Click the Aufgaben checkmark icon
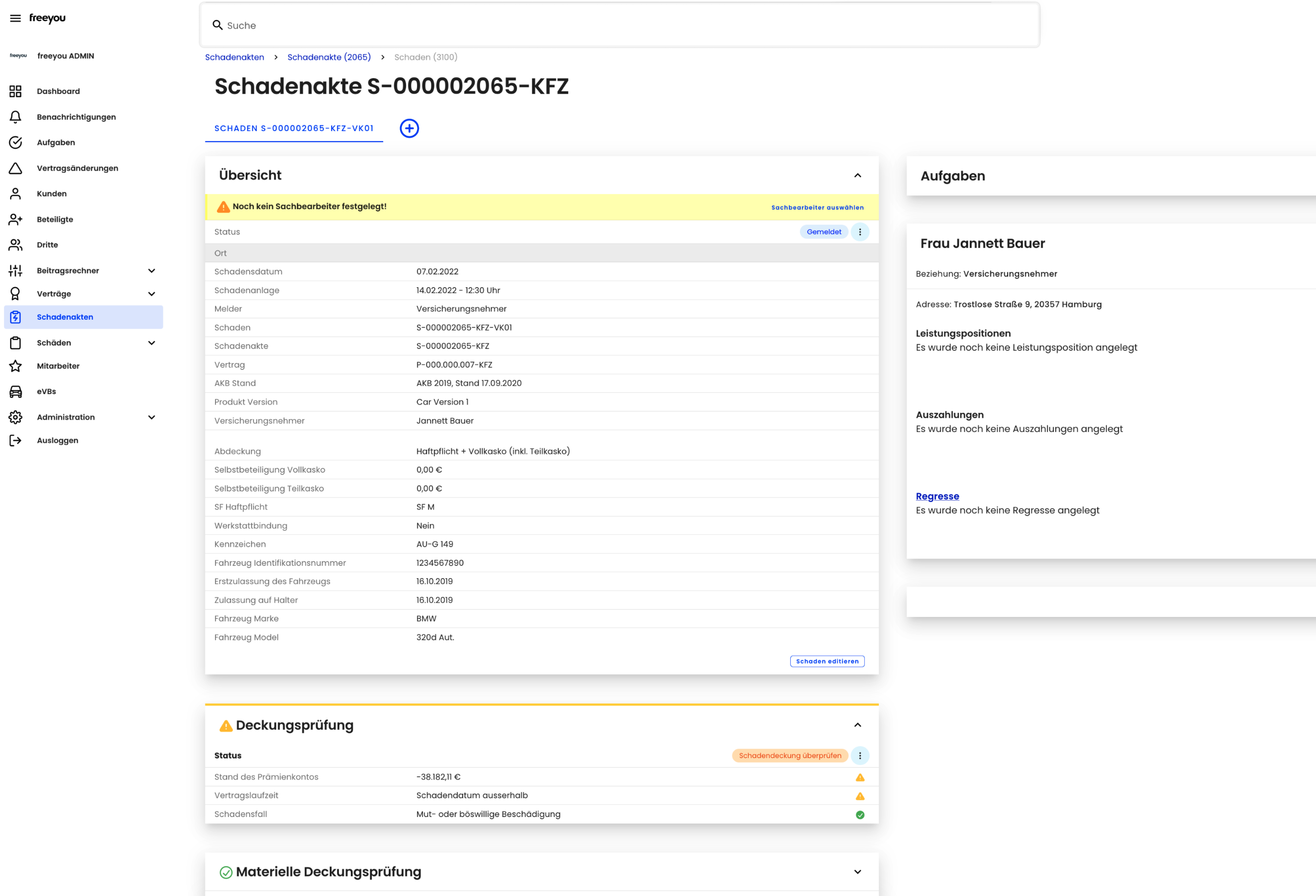This screenshot has width=1316, height=896. [x=15, y=143]
